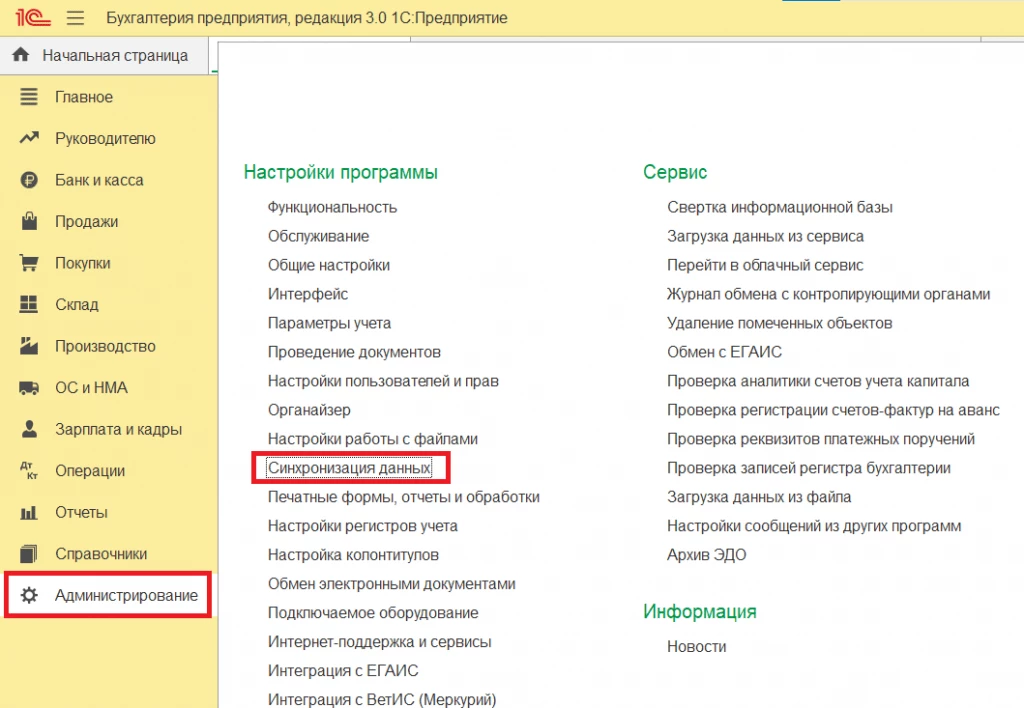Open the Отчеты section
The image size is (1024, 708).
coord(81,512)
